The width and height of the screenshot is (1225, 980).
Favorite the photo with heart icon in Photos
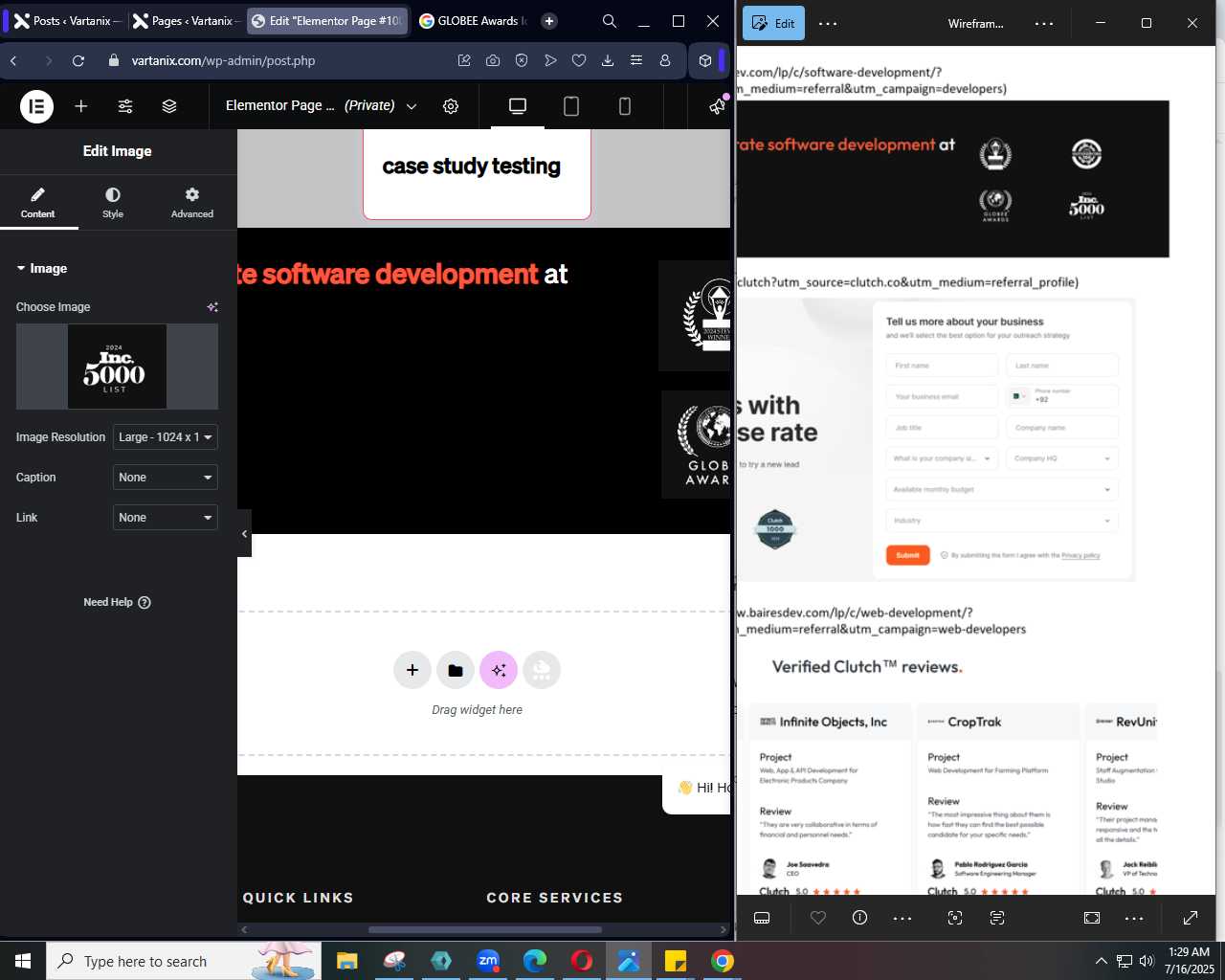tap(818, 918)
